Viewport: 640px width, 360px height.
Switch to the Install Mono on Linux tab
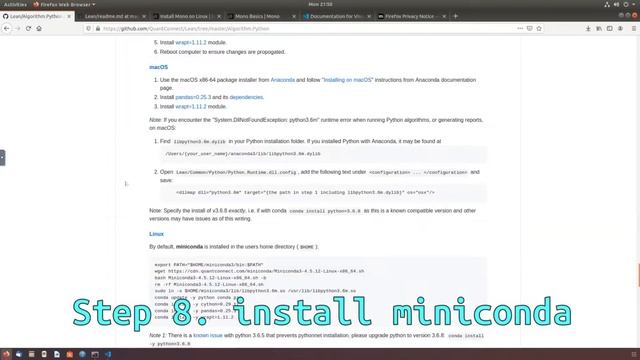[x=187, y=16]
